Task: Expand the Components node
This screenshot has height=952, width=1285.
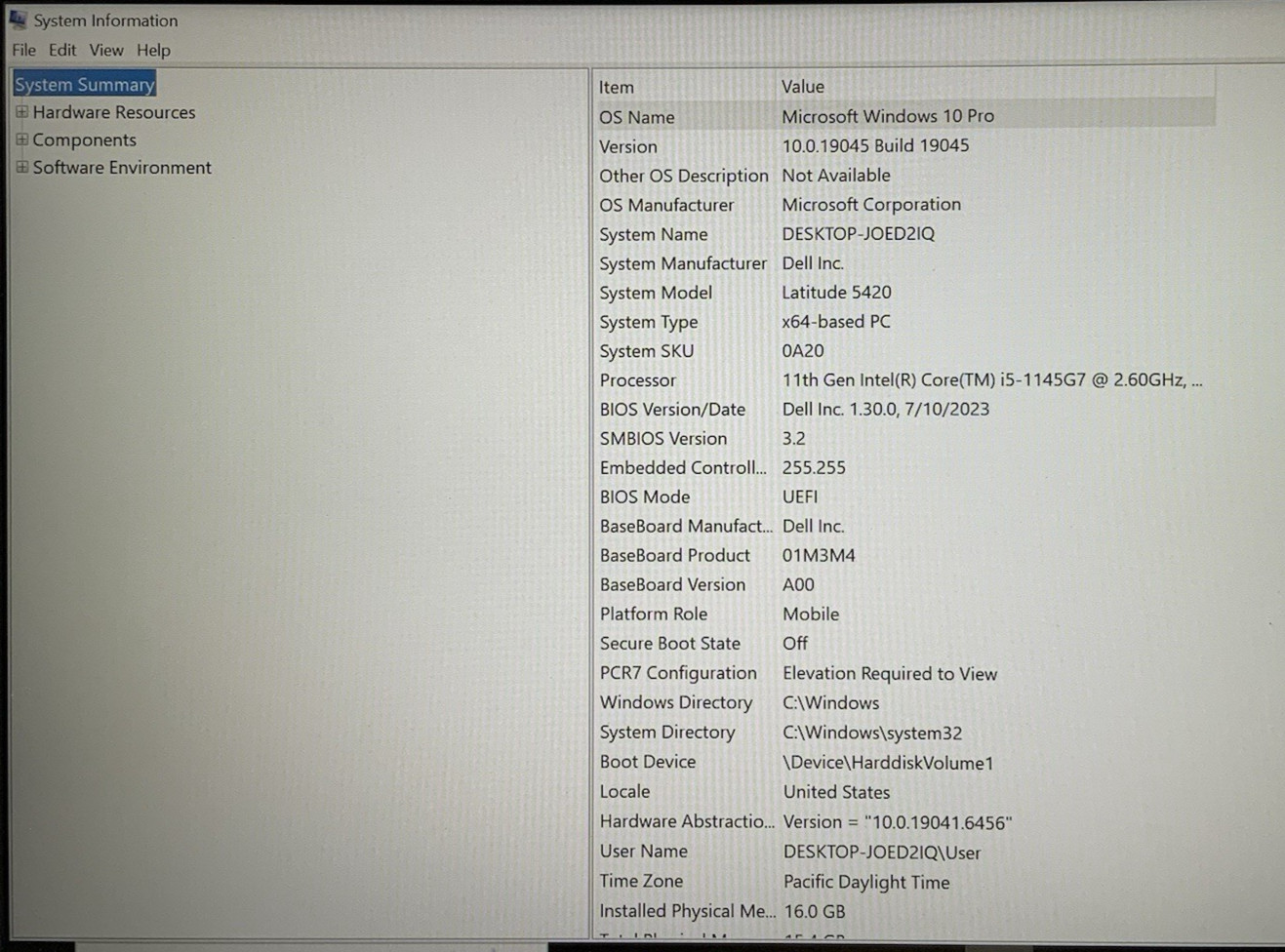Action: pos(21,139)
